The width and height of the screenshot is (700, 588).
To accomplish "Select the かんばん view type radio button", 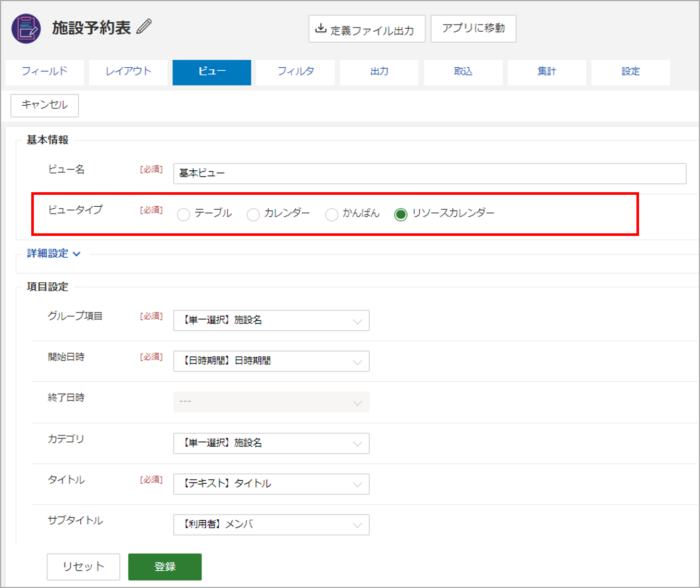I will 331,215.
